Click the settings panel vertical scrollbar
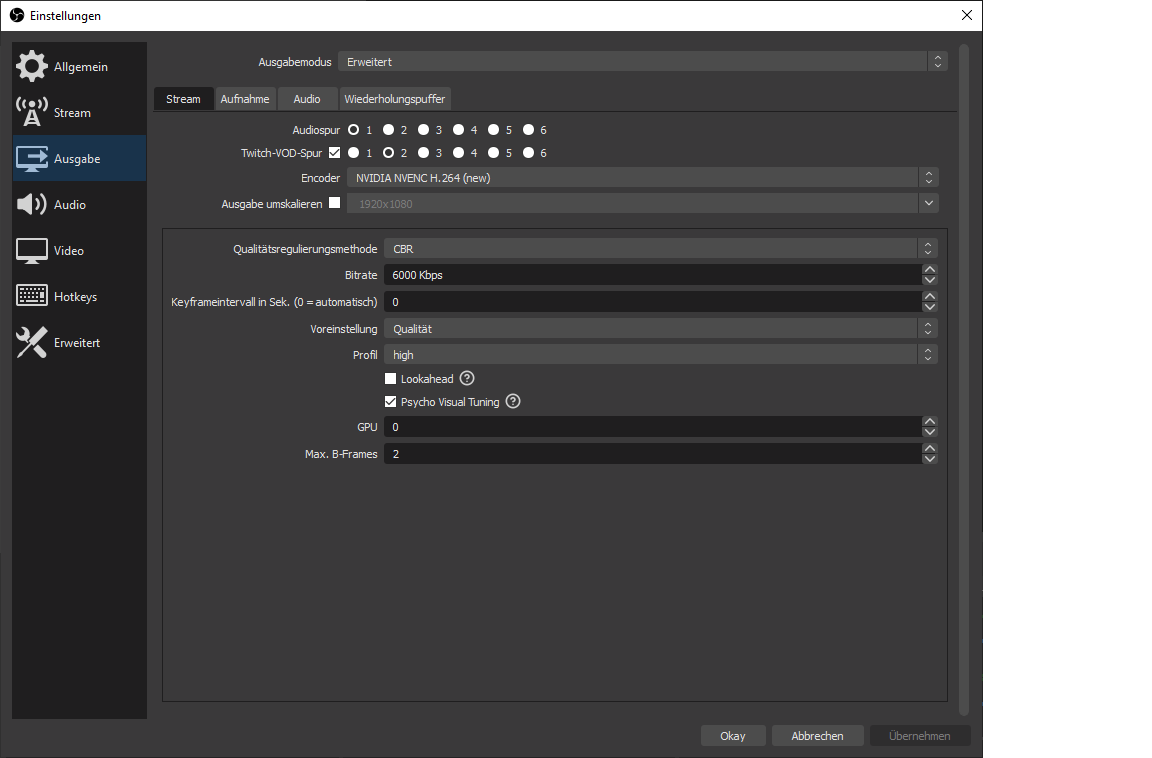Viewport: 1152px width, 758px height. (963, 379)
